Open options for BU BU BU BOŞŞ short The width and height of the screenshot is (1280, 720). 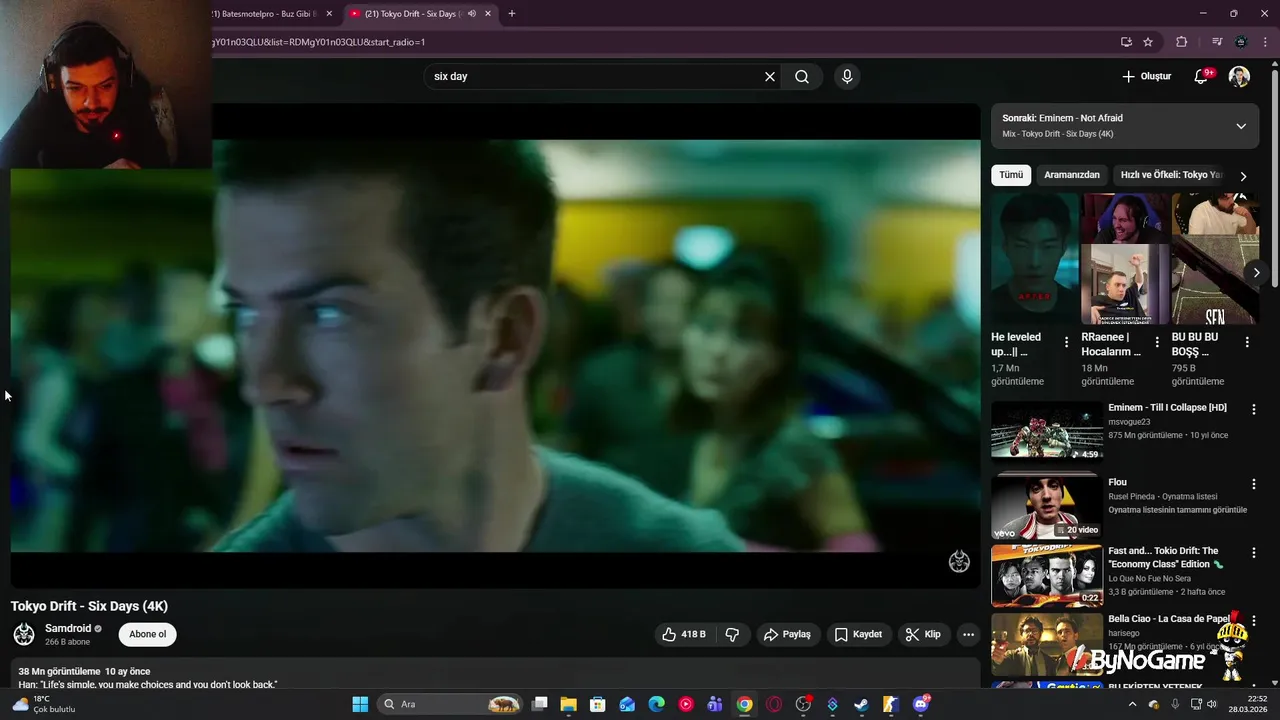click(1247, 342)
